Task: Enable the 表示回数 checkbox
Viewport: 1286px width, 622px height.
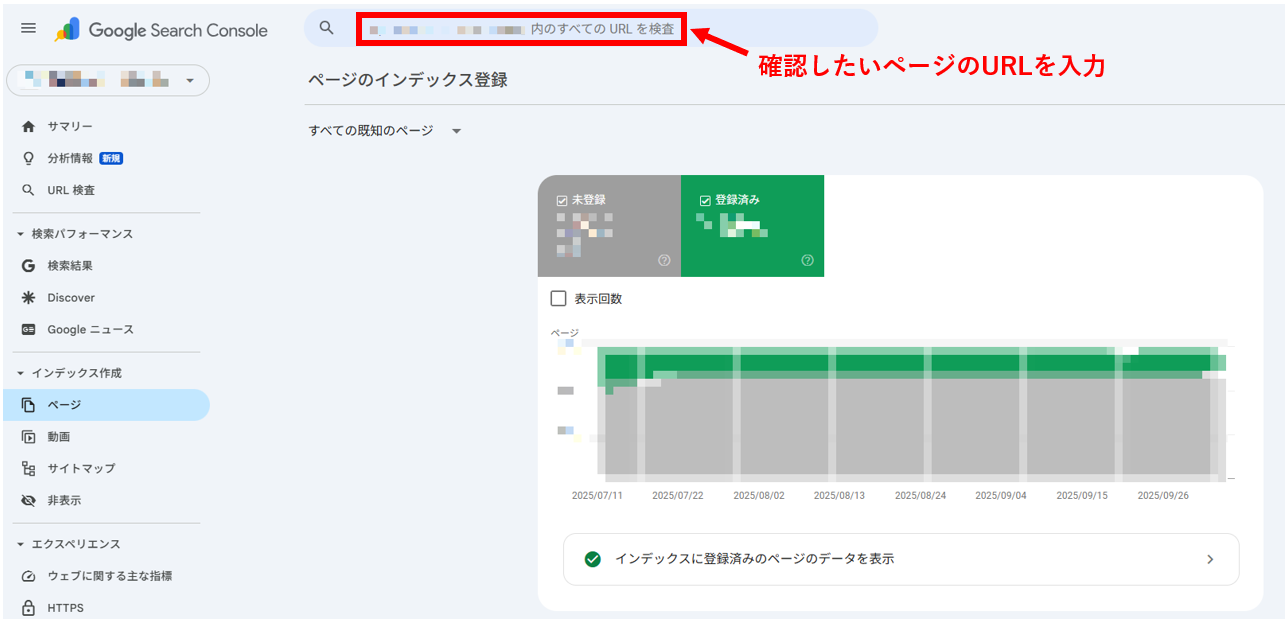Action: click(x=559, y=299)
